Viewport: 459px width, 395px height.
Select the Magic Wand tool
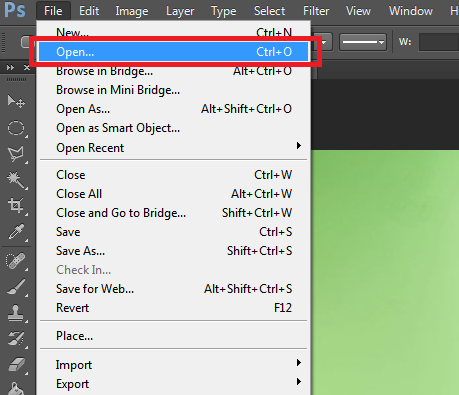click(x=16, y=180)
